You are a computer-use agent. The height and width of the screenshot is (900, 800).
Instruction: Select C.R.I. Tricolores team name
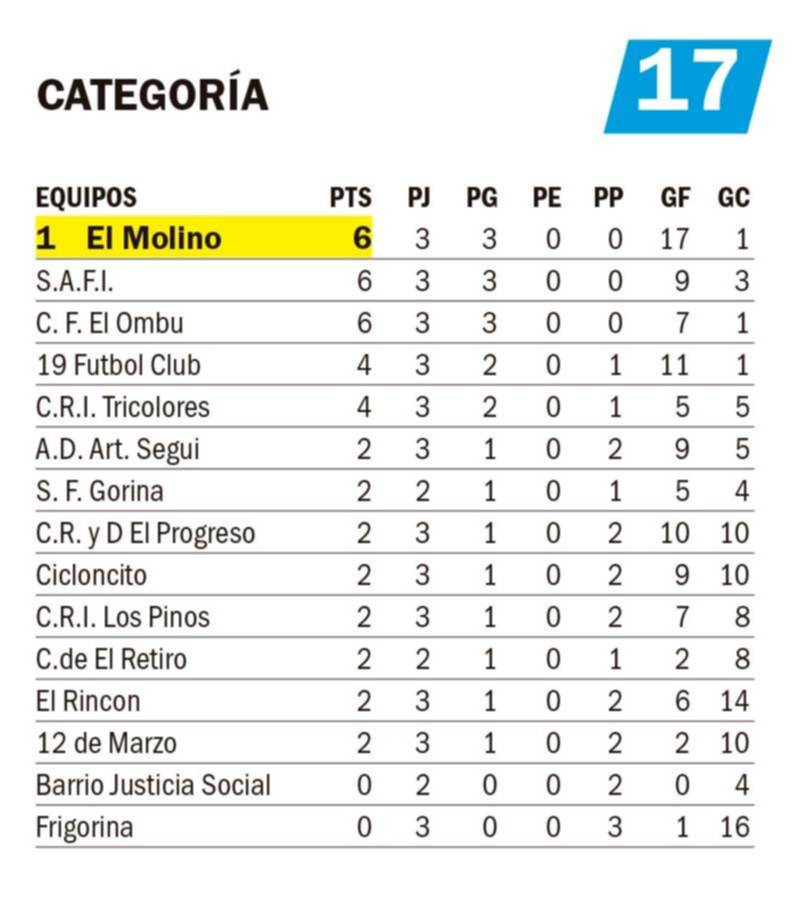click(123, 407)
